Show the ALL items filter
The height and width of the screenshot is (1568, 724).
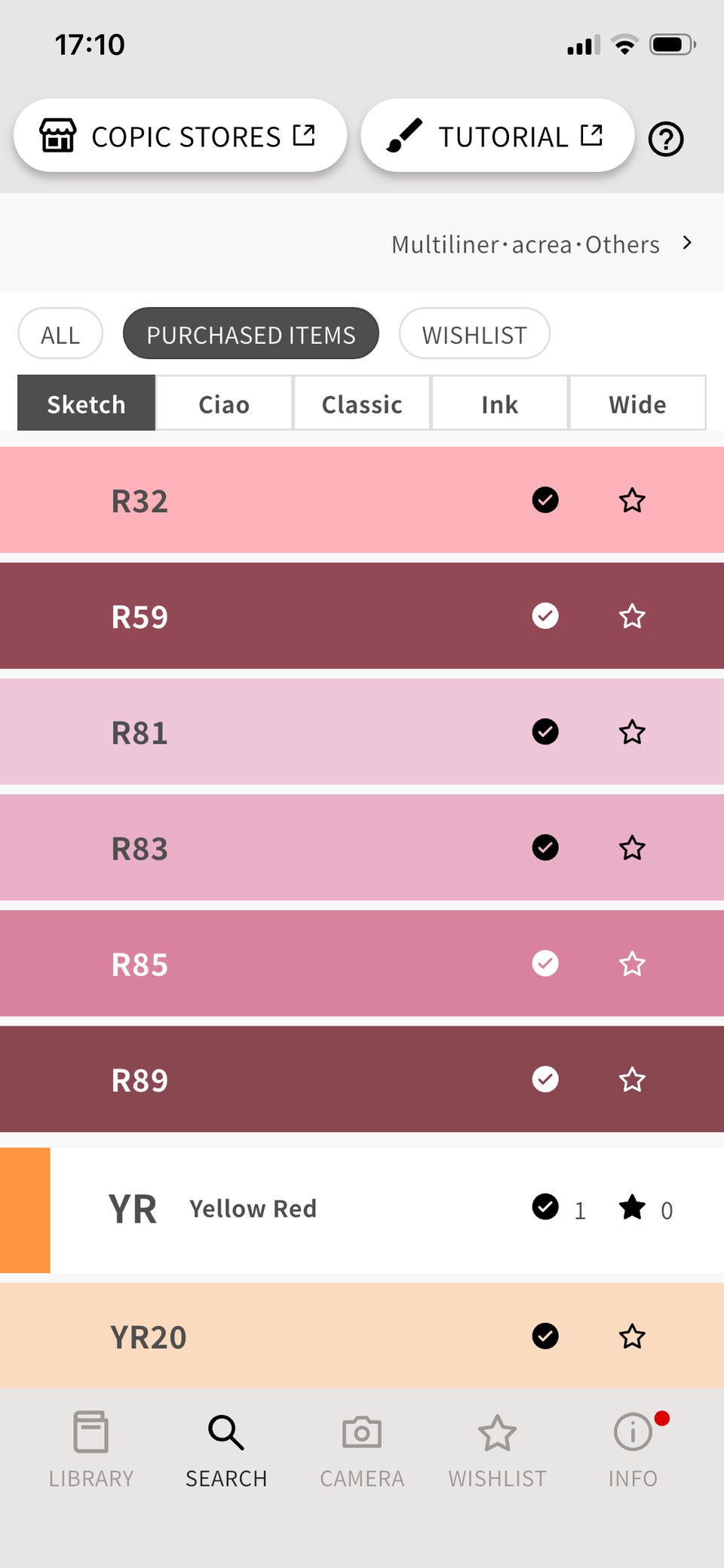(x=60, y=334)
